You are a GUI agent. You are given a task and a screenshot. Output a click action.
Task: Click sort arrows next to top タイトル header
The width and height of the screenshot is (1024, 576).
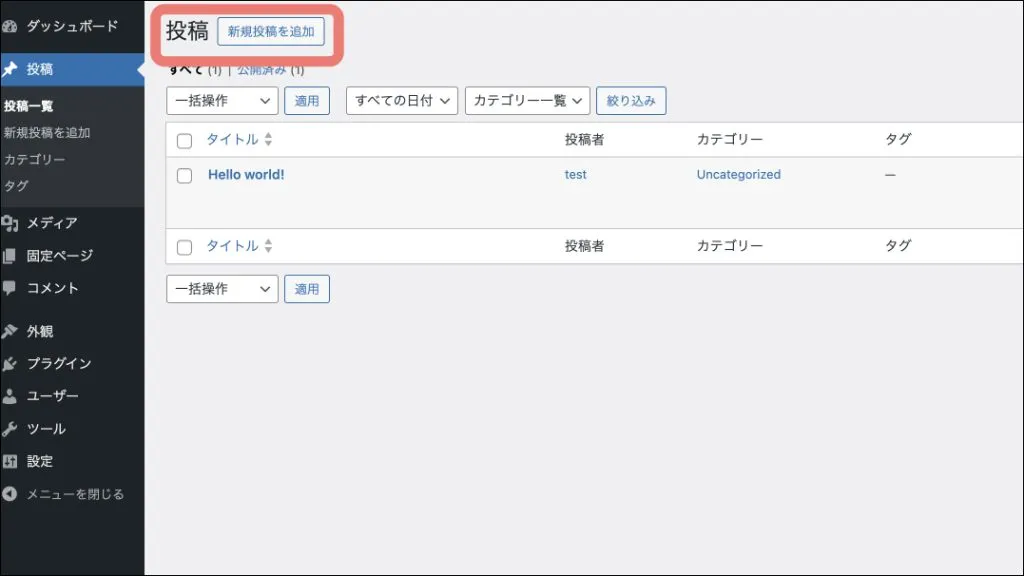pyautogui.click(x=268, y=139)
